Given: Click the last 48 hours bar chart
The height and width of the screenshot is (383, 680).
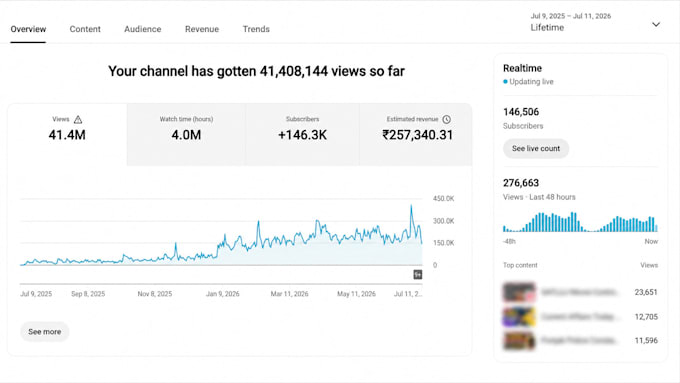Looking at the screenshot, I should 580,222.
